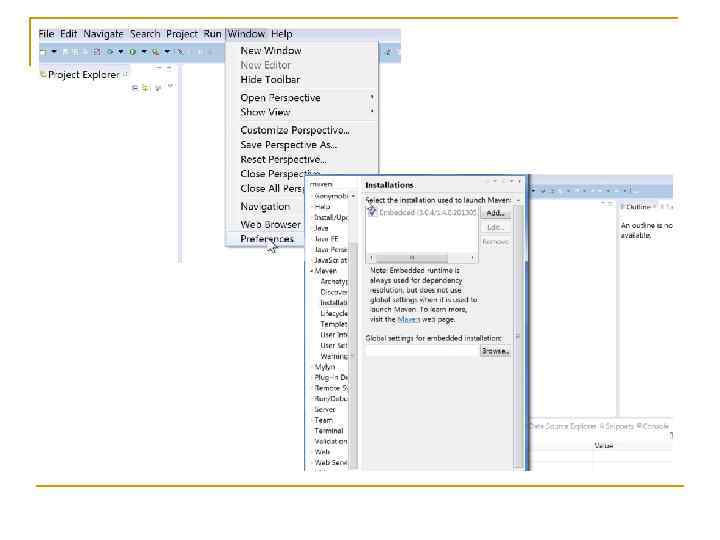Select Close Perspective entry
Viewport: 720px width, 540px height.
click(x=280, y=174)
